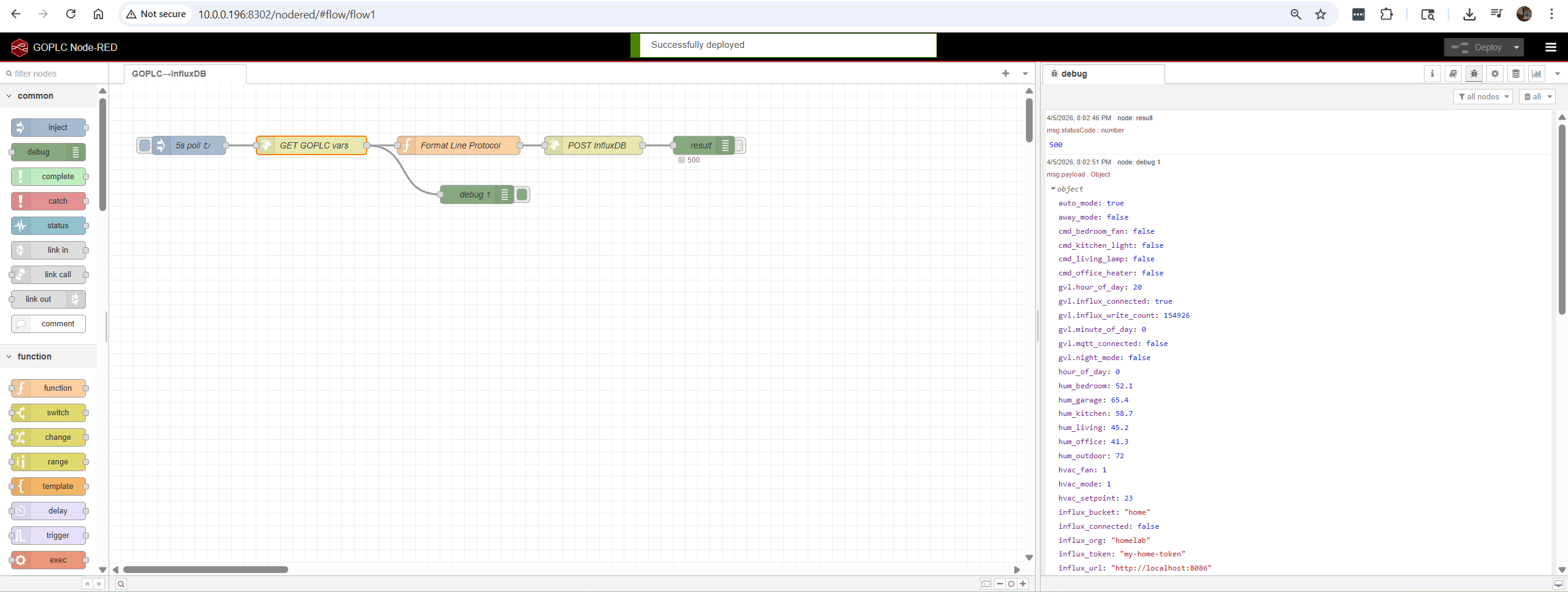
Task: Collapse the msg.payload object tree
Action: tap(1054, 189)
